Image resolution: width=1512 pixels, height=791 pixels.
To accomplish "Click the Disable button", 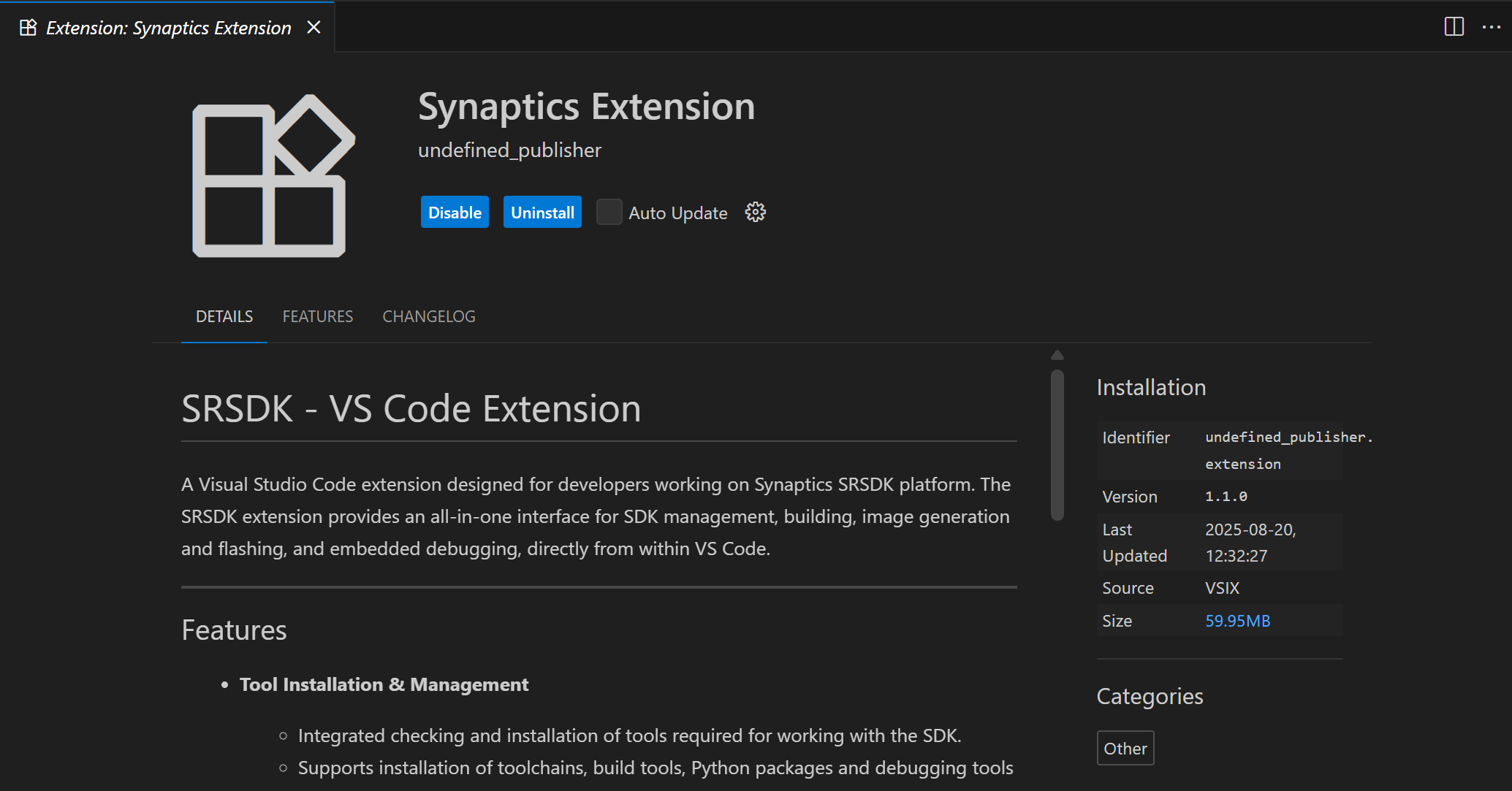I will [x=455, y=213].
